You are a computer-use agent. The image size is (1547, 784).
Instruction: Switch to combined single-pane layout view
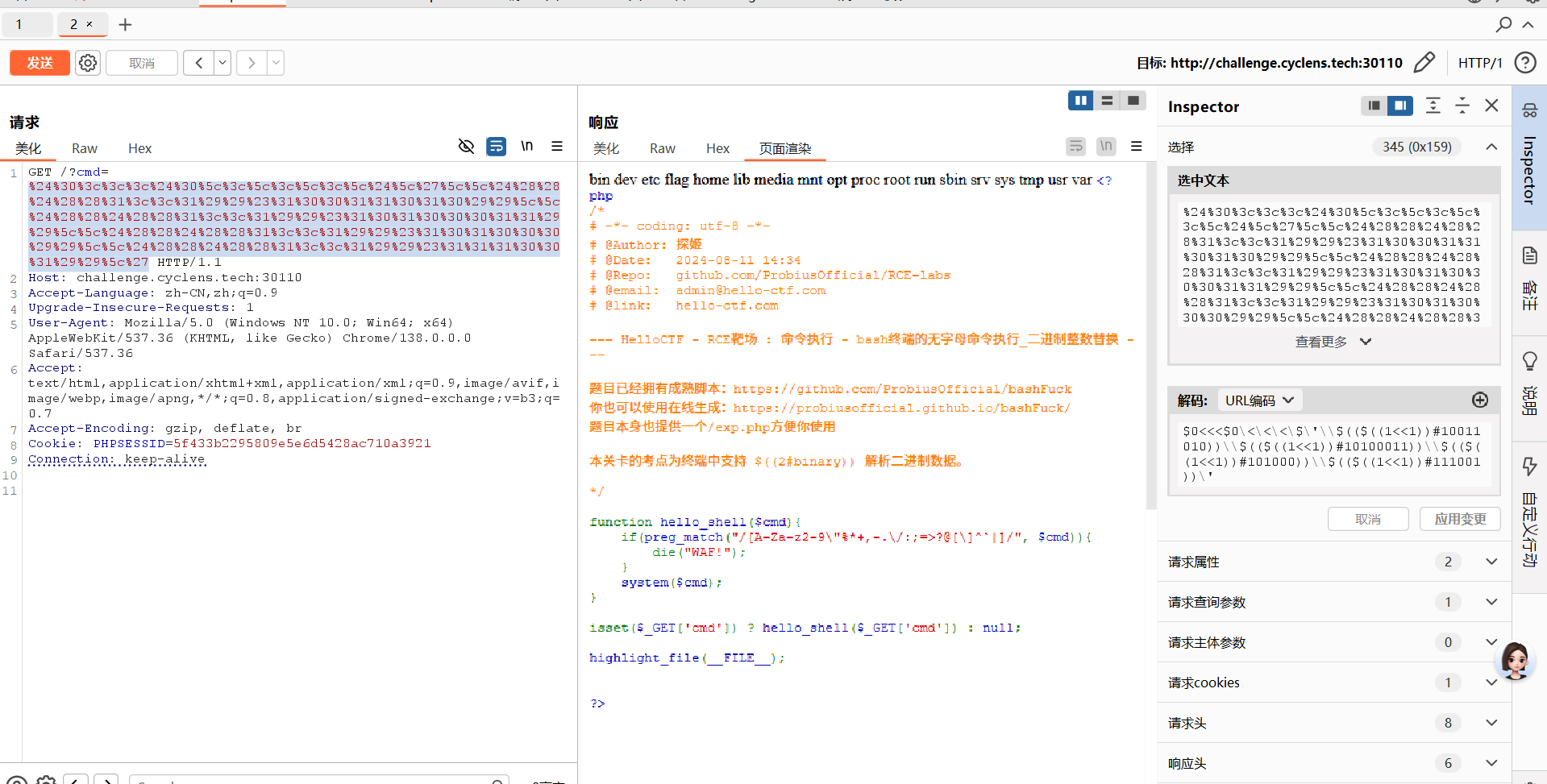point(1133,101)
